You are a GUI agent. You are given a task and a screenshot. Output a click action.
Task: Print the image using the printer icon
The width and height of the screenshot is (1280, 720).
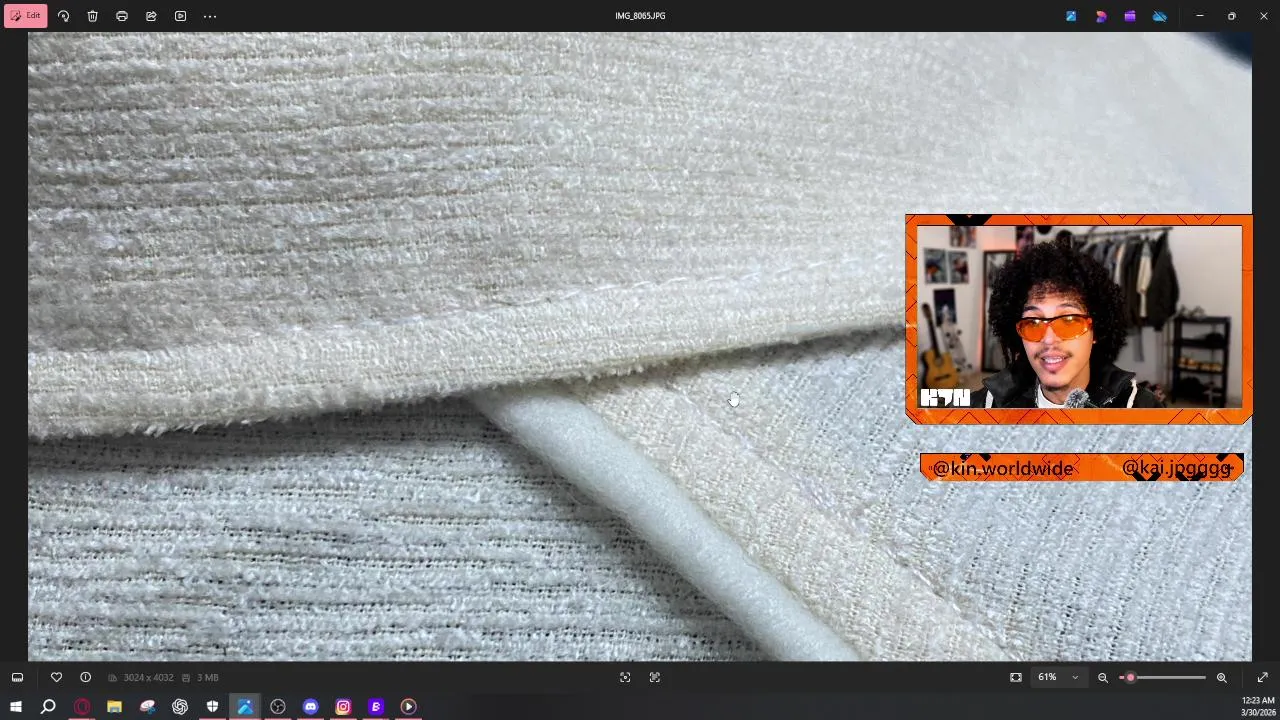click(122, 16)
